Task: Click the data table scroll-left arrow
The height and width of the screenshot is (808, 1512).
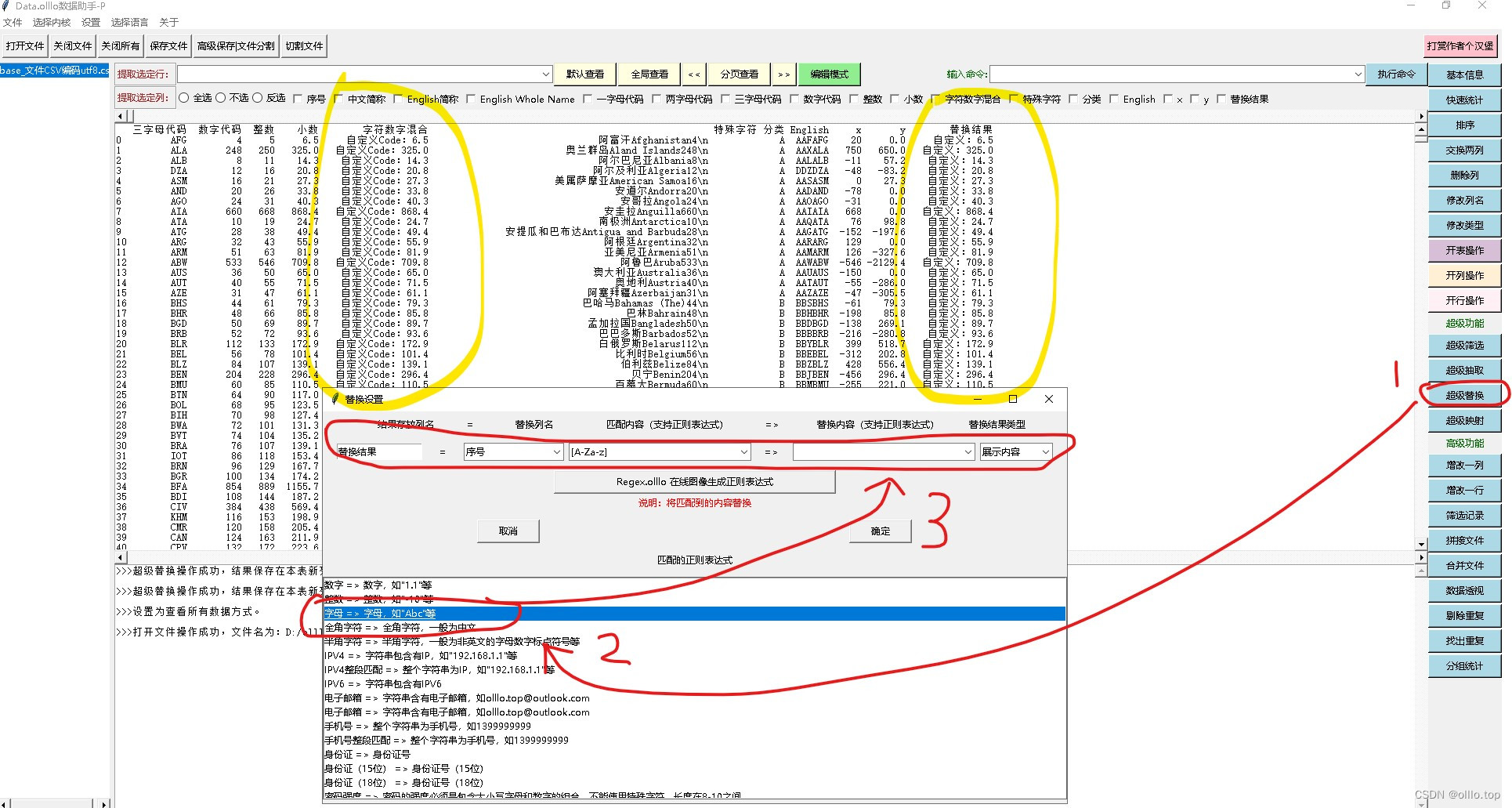Action: point(120,116)
